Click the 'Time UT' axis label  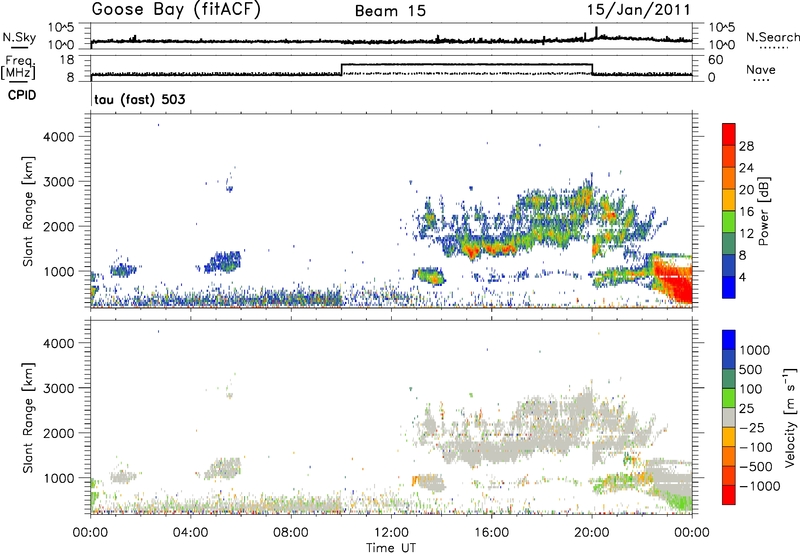tap(391, 548)
